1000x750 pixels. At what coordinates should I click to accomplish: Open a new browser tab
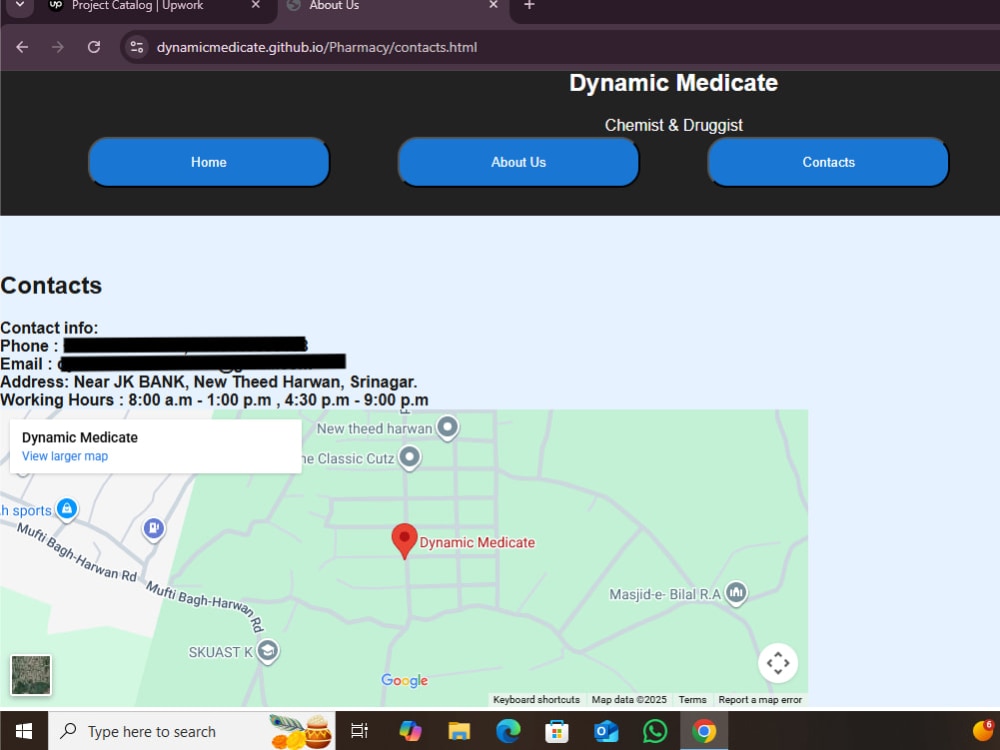(529, 6)
